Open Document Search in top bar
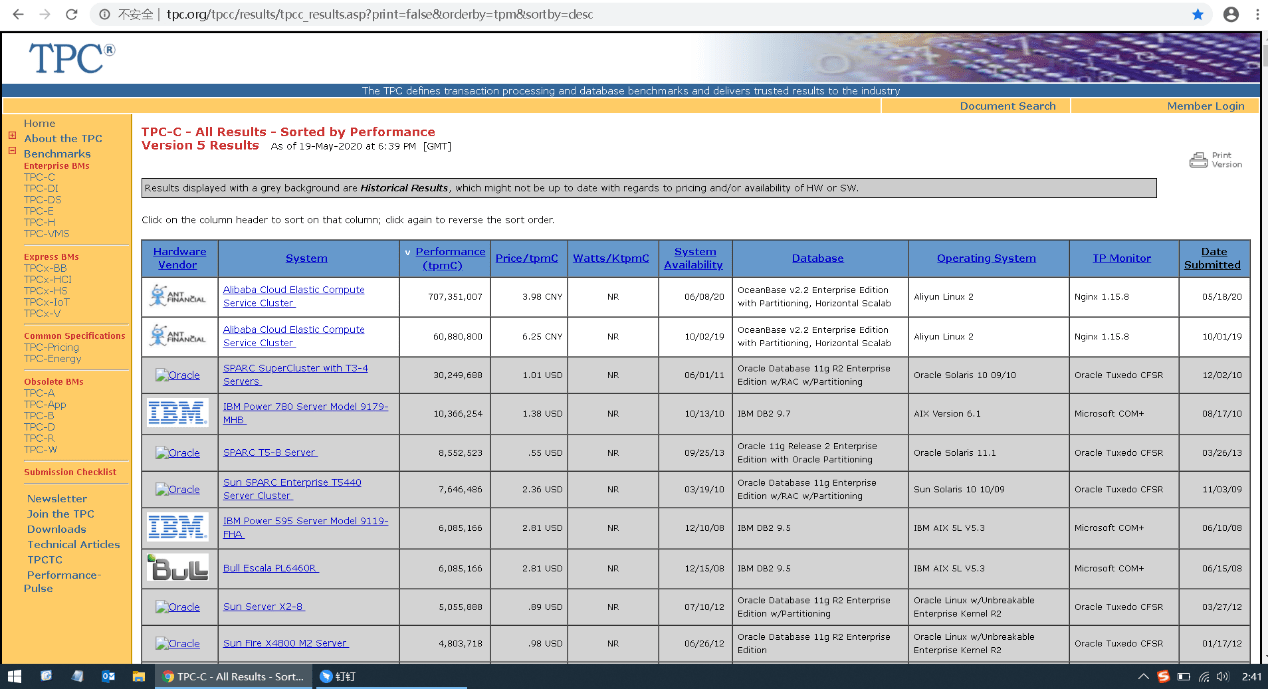The image size is (1268, 689). click(x=1007, y=106)
